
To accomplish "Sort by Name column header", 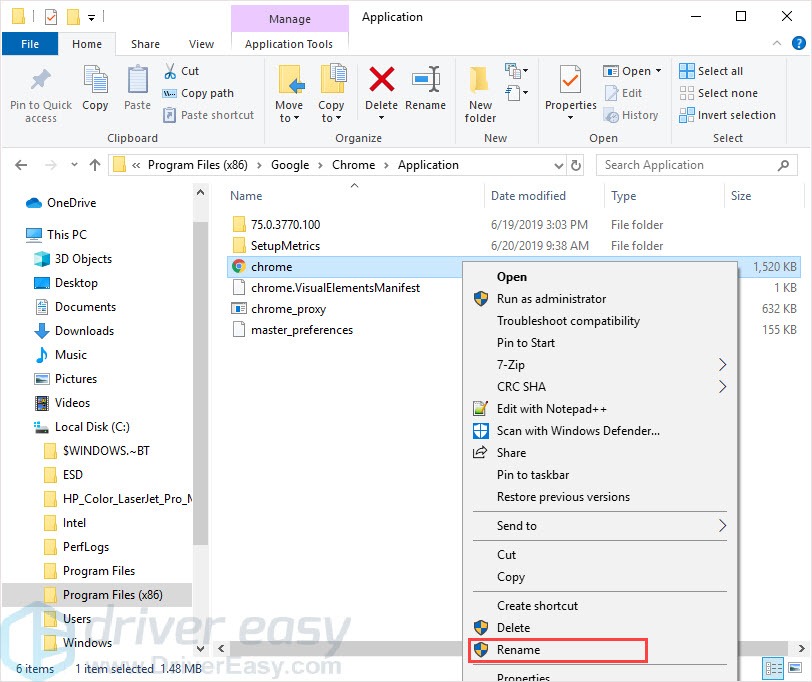I will (246, 196).
